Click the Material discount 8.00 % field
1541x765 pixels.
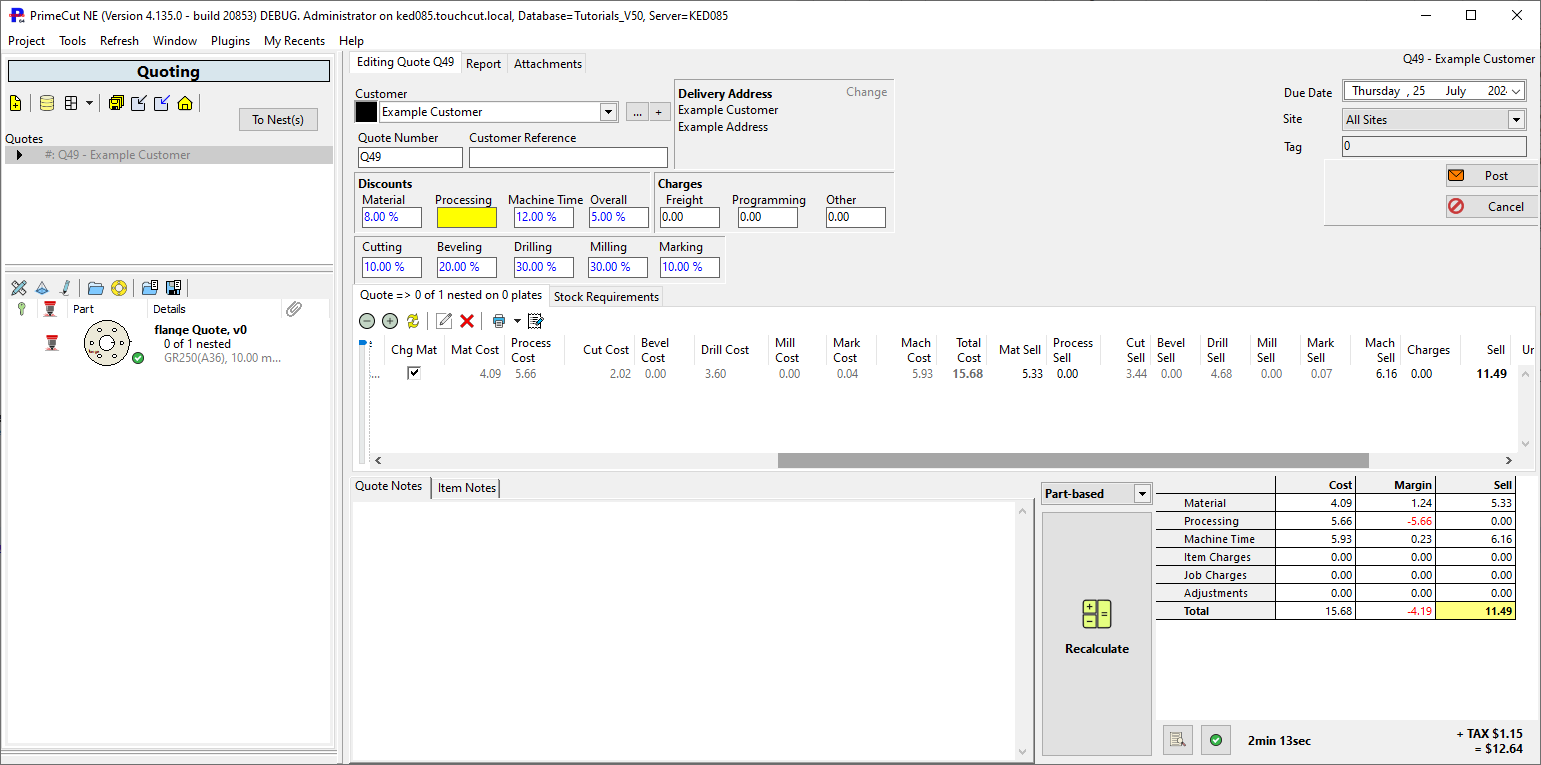point(392,217)
